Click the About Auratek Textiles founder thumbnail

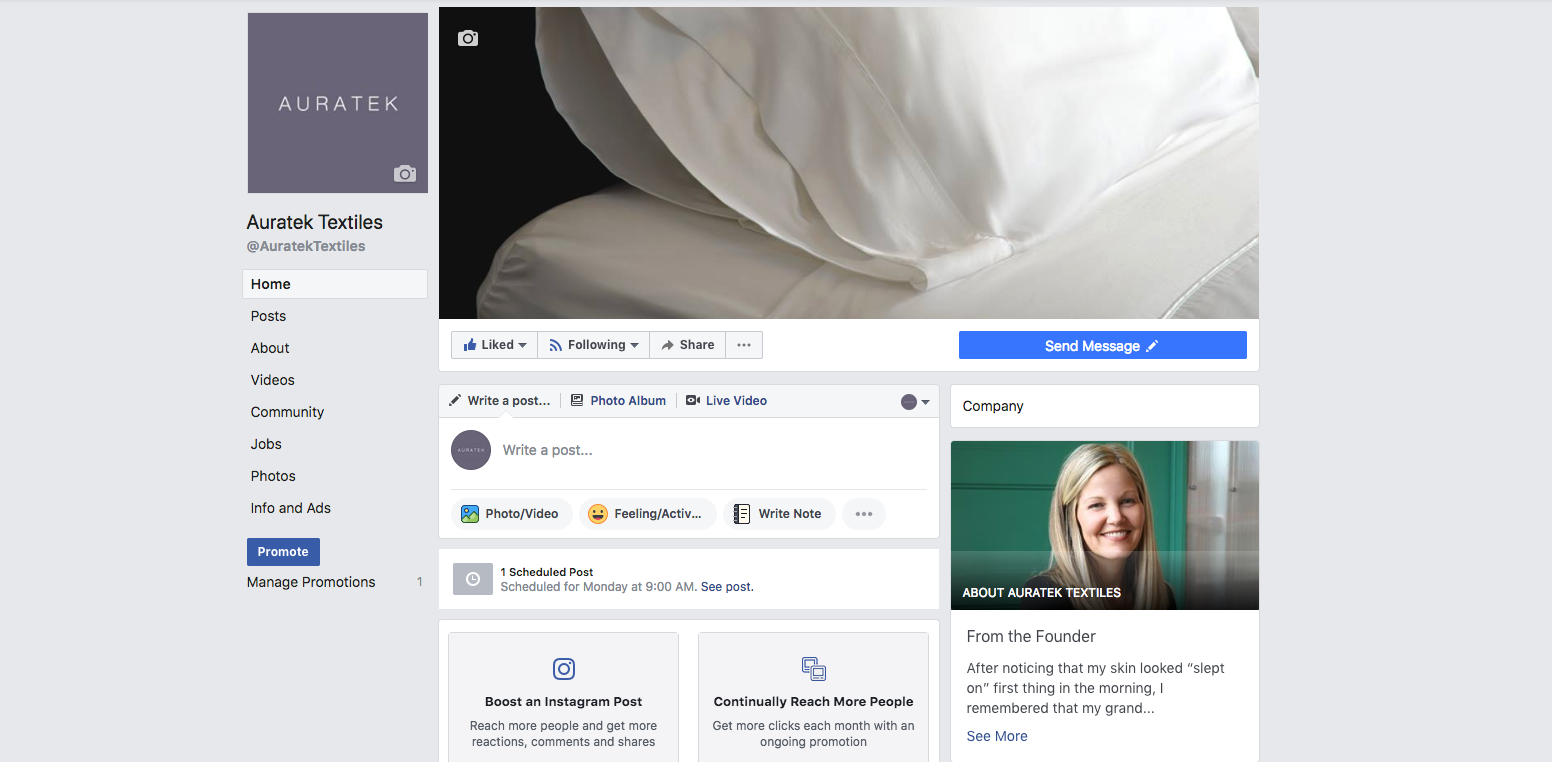tap(1104, 525)
